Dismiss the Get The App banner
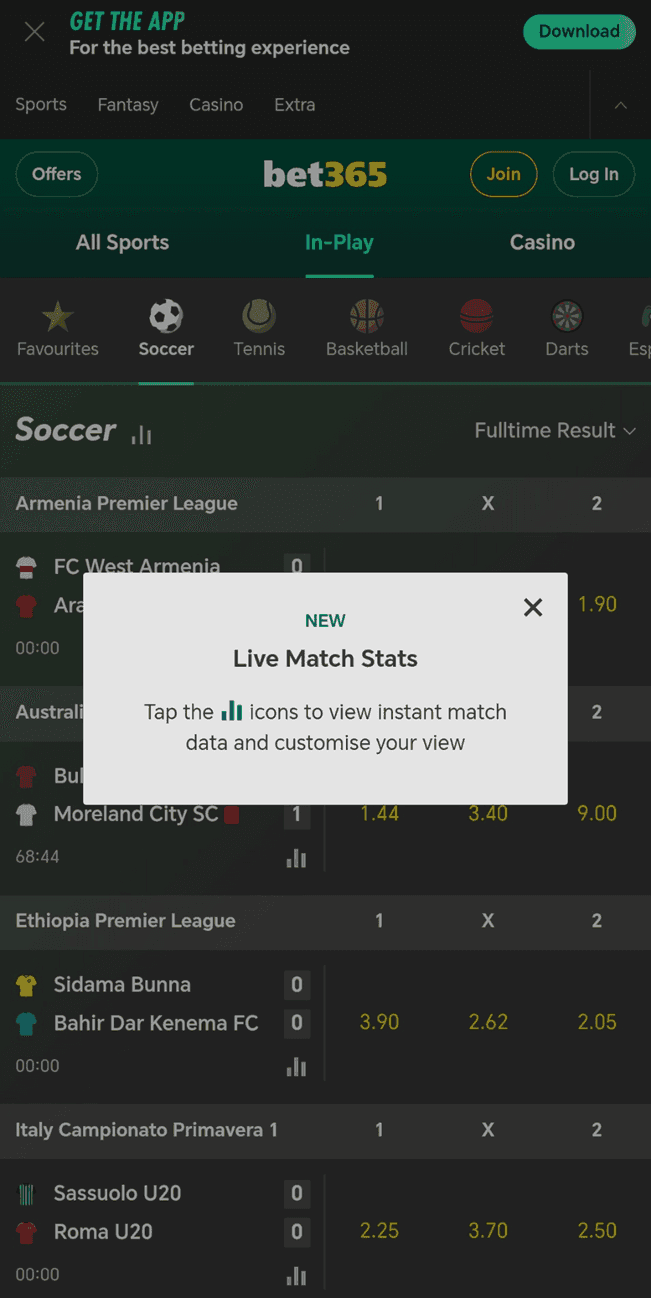The height and width of the screenshot is (1298, 651). click(x=34, y=33)
